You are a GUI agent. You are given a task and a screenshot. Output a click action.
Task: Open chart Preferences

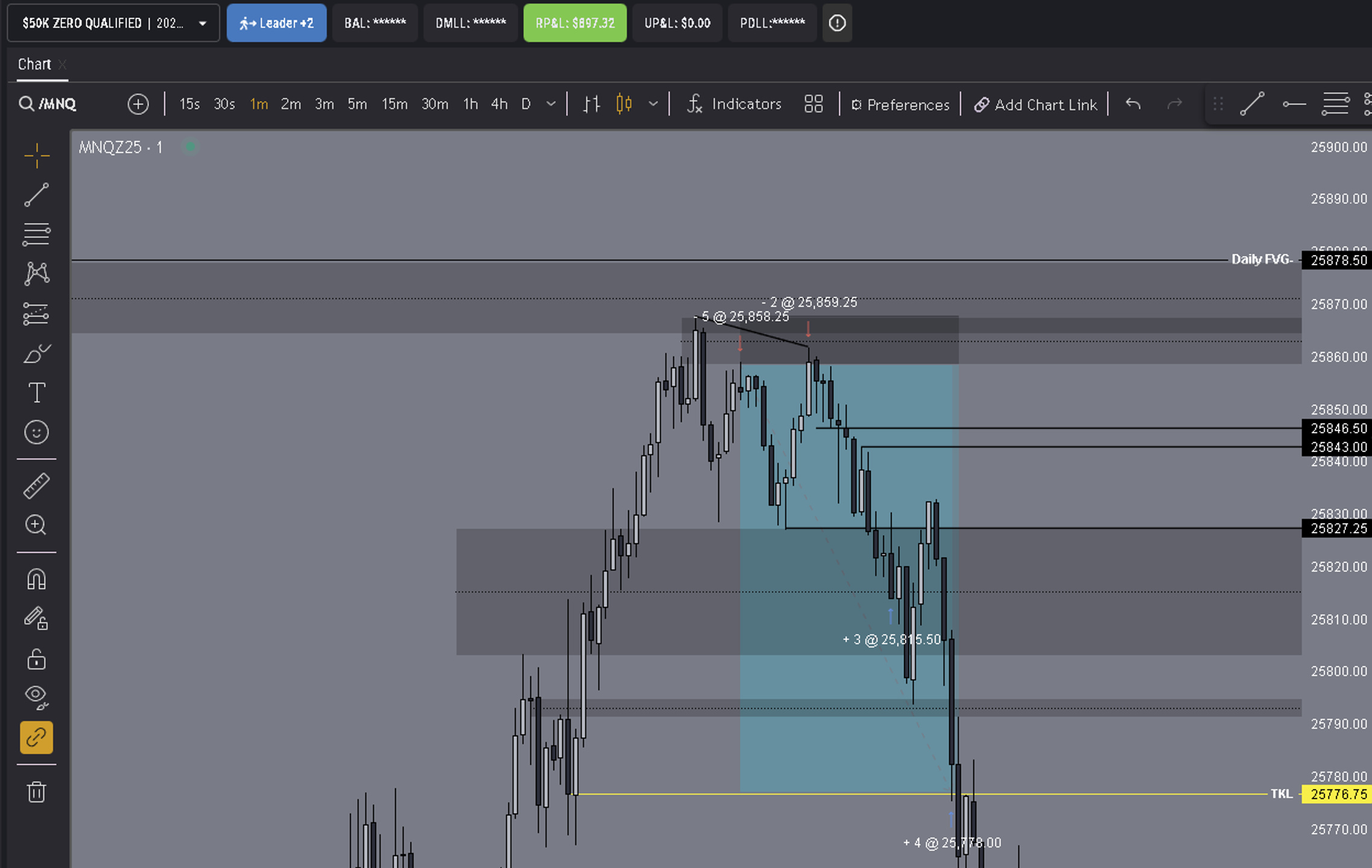click(x=900, y=104)
